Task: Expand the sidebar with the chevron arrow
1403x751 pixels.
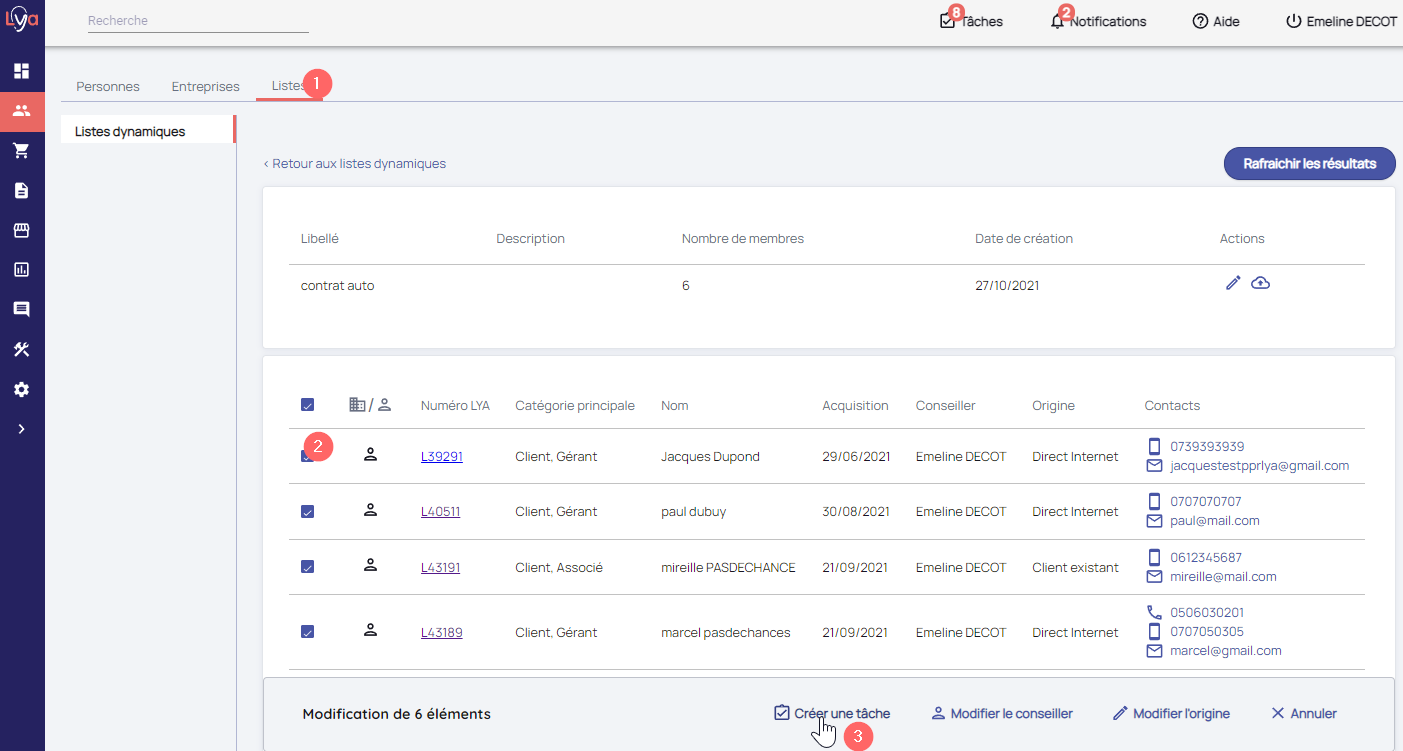Action: [21, 429]
